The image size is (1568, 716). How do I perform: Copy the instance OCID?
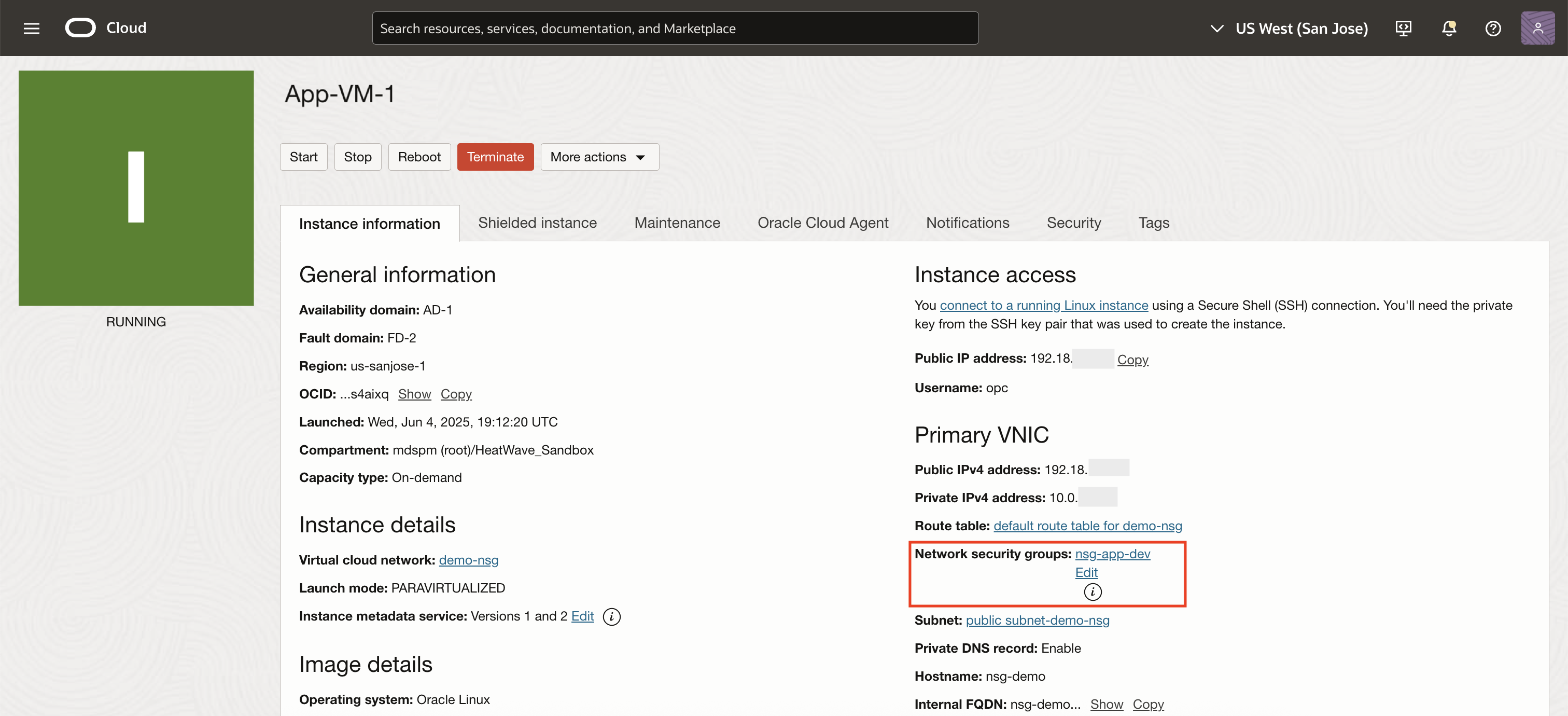coord(456,394)
